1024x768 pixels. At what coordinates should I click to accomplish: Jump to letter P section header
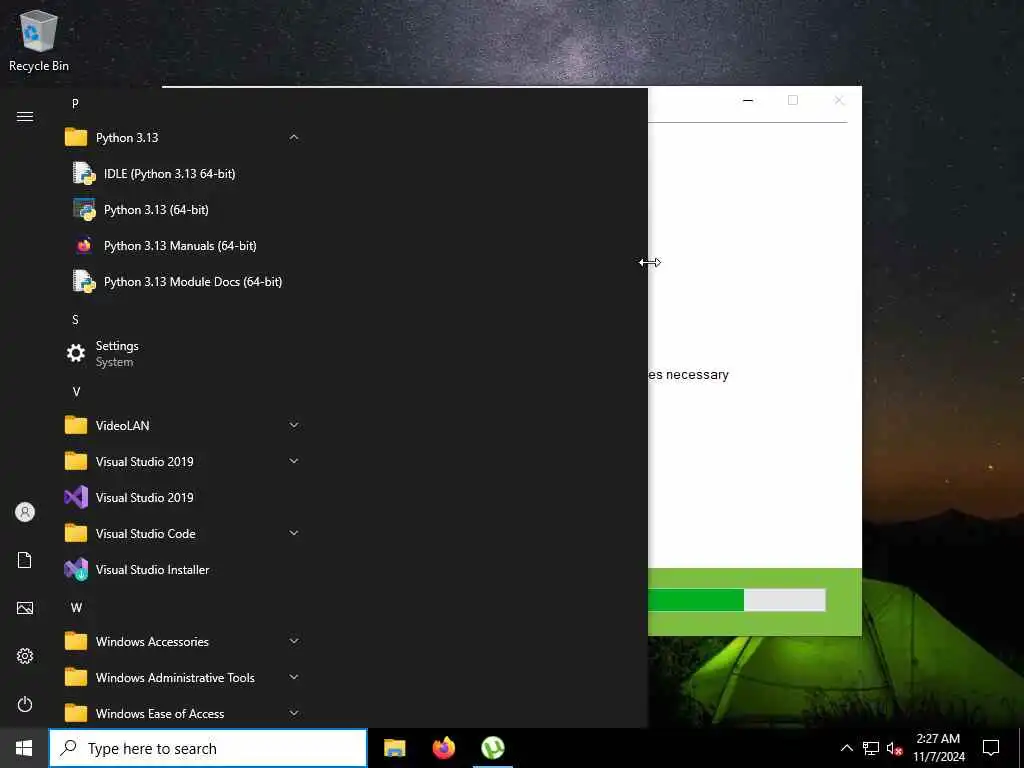(x=75, y=104)
